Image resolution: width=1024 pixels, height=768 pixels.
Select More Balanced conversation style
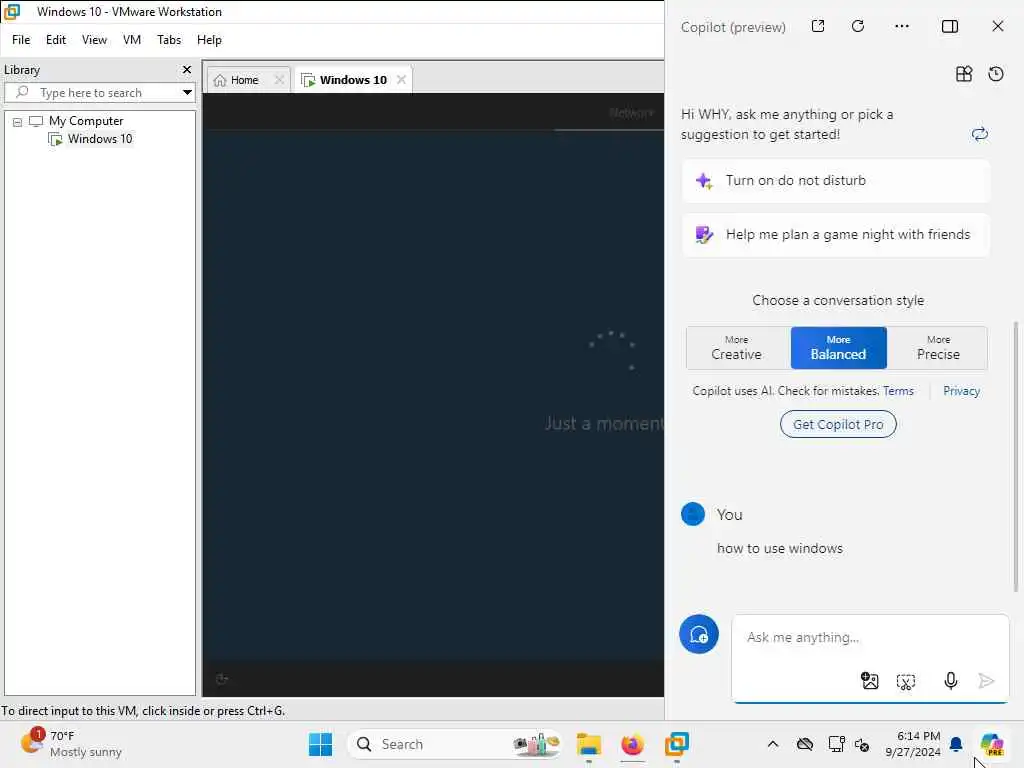click(839, 348)
